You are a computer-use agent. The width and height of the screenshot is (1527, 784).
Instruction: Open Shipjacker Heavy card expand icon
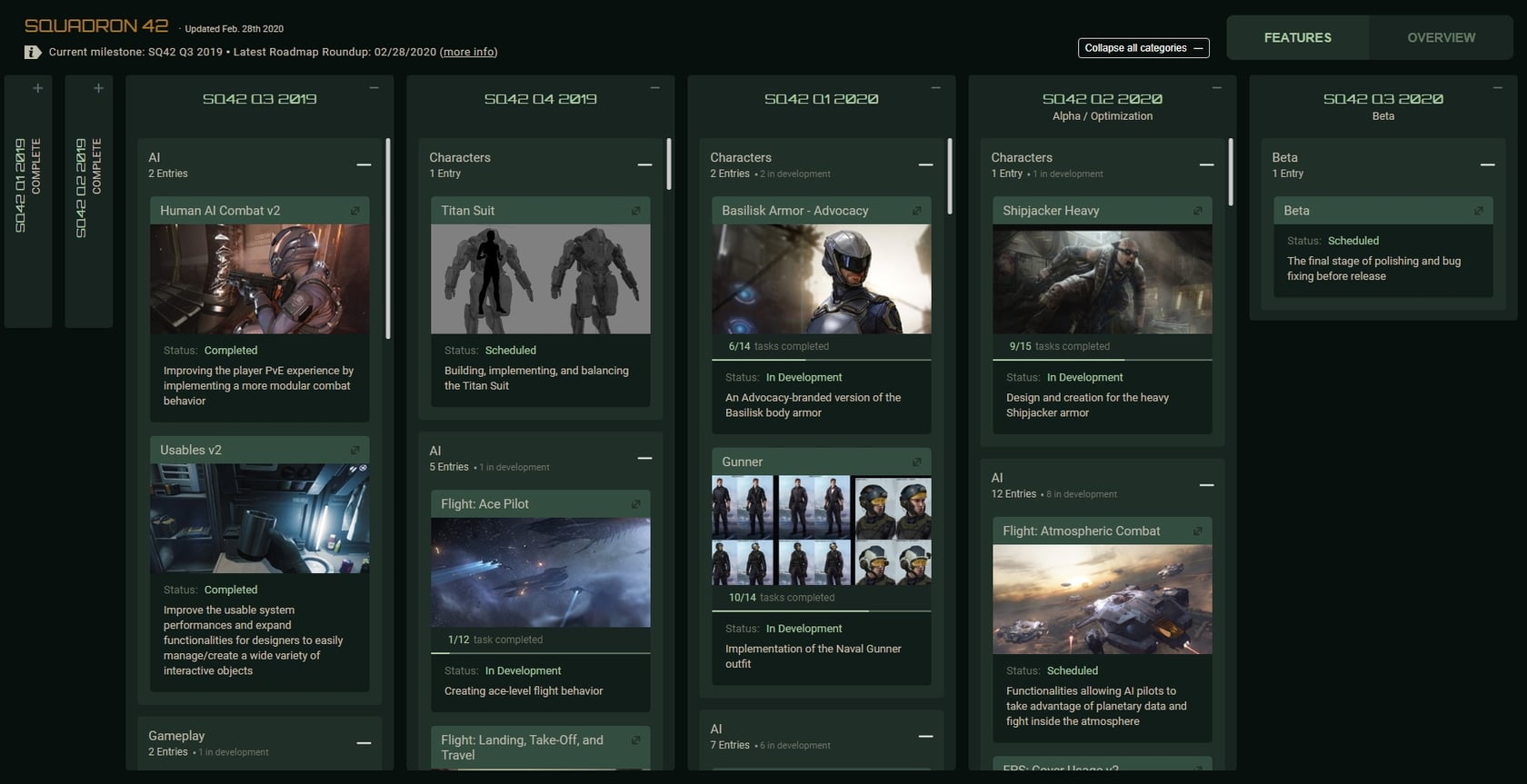tap(1197, 211)
